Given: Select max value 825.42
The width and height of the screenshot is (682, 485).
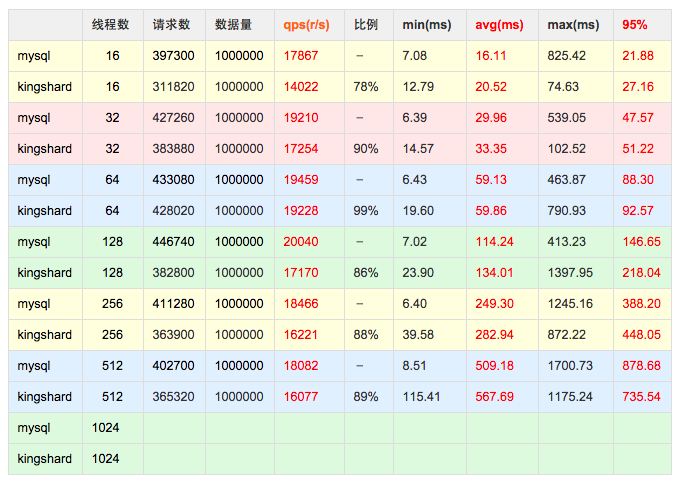Looking at the screenshot, I should 566,56.
